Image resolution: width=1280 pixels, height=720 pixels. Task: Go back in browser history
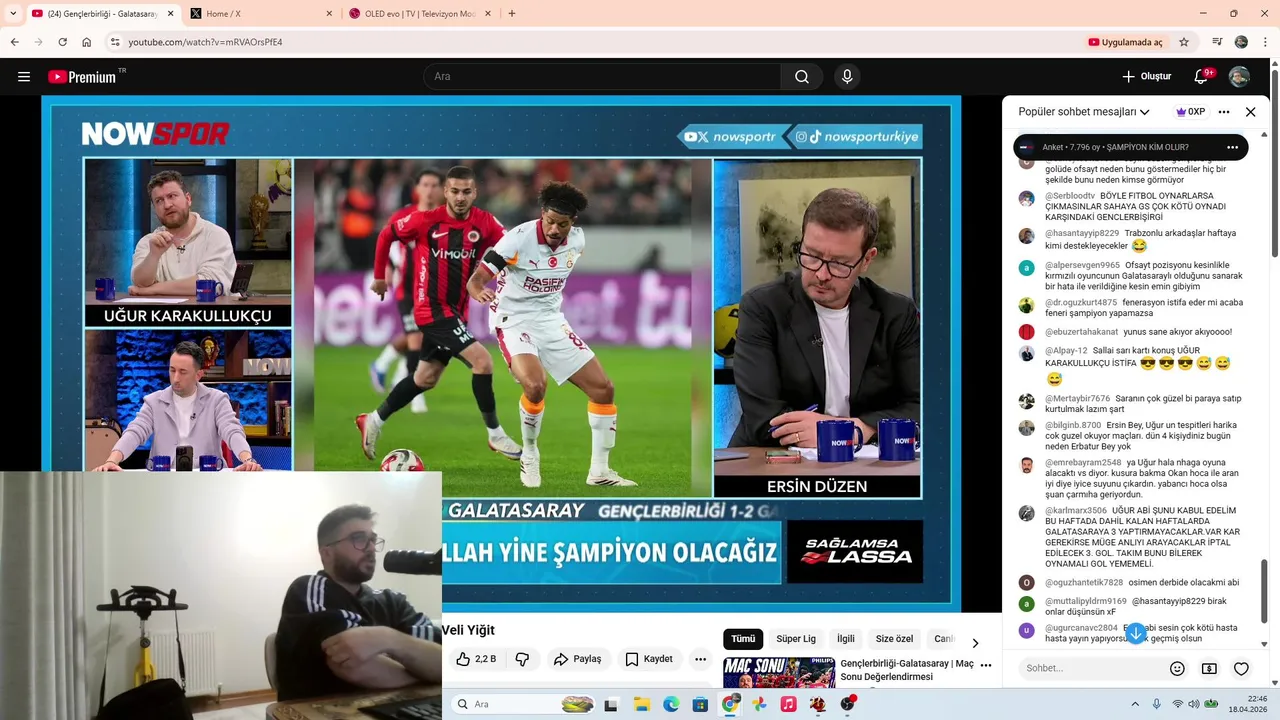(x=14, y=42)
